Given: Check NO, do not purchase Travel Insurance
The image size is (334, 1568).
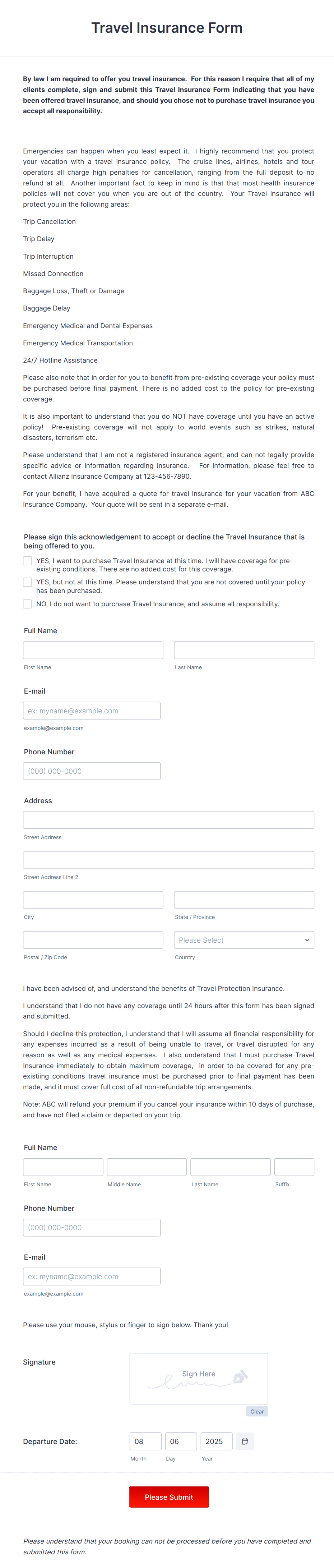Looking at the screenshot, I should (27, 604).
